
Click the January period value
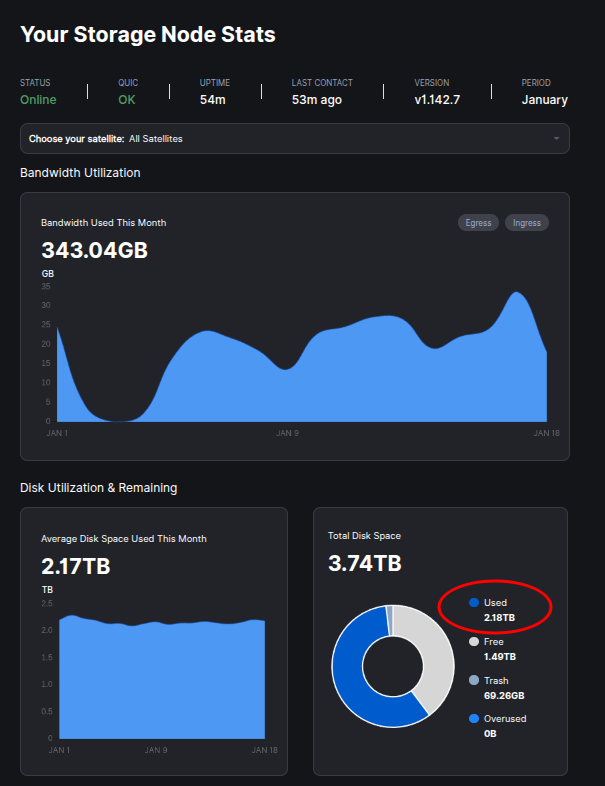coord(544,100)
